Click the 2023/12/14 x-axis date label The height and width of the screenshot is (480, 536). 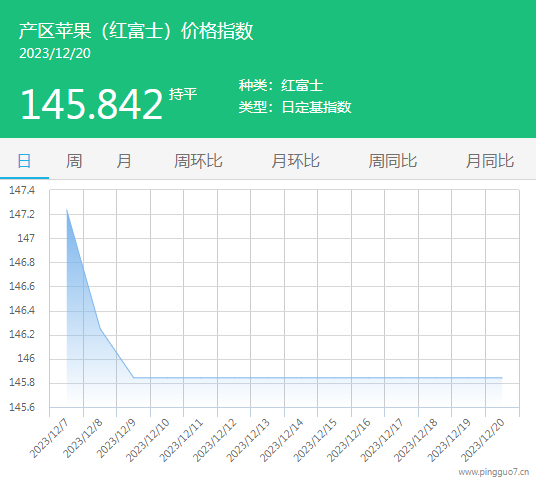(281, 440)
